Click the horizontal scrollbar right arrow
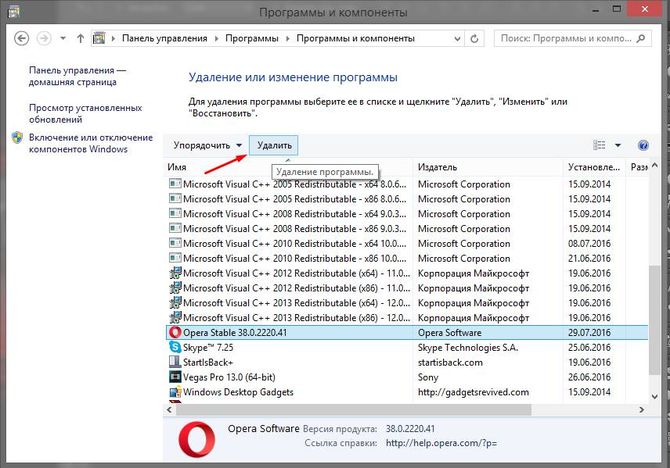 (641, 409)
